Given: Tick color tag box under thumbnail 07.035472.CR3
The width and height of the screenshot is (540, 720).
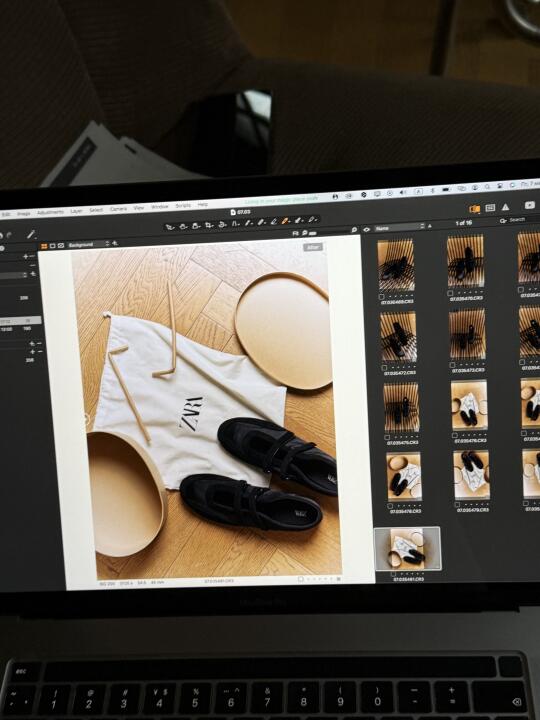Looking at the screenshot, I should point(384,367).
